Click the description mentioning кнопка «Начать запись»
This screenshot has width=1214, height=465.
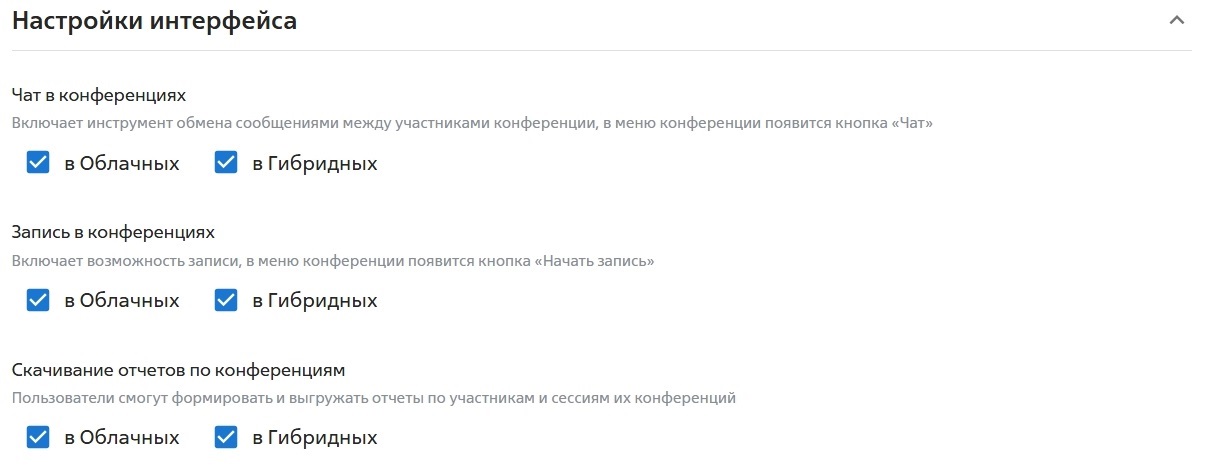pyautogui.click(x=333, y=261)
